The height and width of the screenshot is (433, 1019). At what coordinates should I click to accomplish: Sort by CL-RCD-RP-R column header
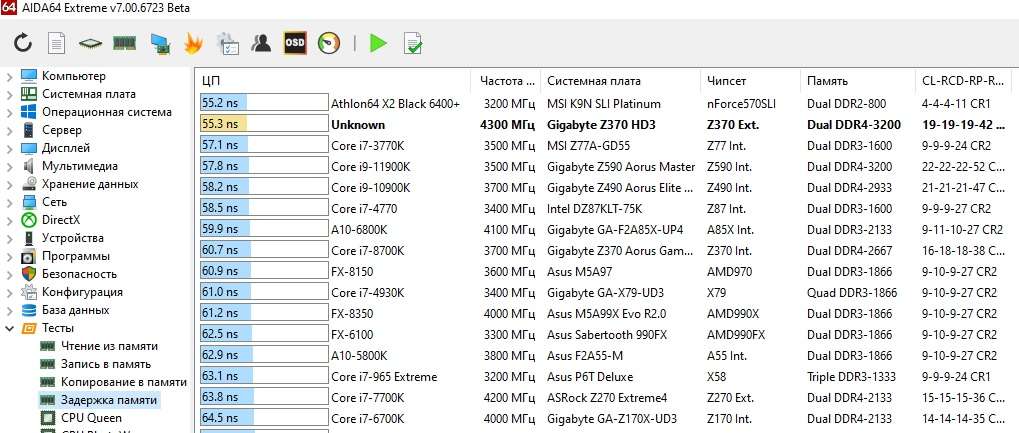(x=963, y=81)
